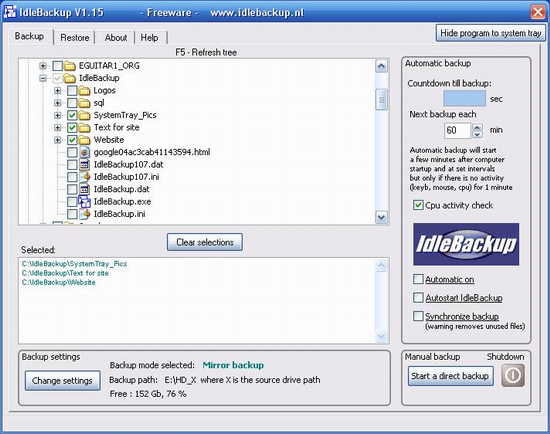This screenshot has width=550, height=434.
Task: Click the Logos folder icon
Action: [x=85, y=91]
